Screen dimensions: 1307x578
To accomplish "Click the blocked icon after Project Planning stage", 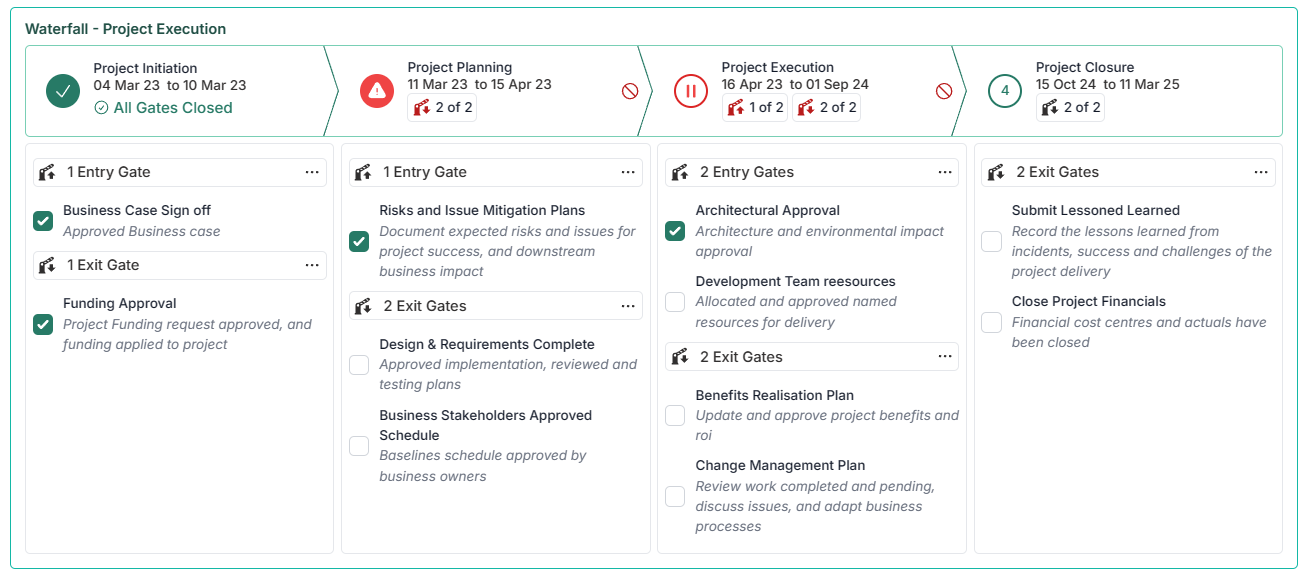I will tap(630, 91).
